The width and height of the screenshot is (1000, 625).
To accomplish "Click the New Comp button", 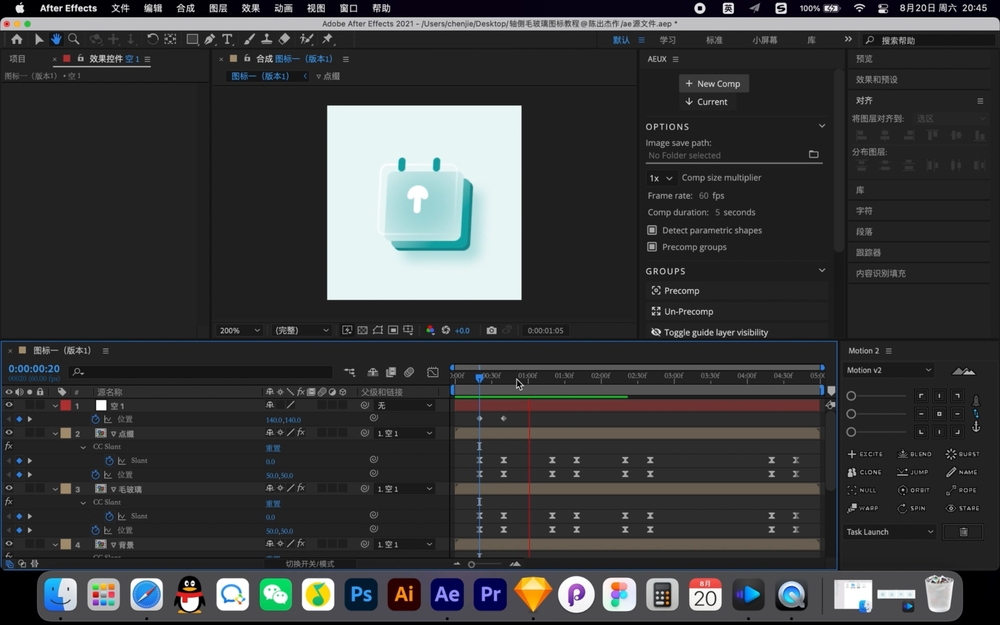I will (714, 84).
